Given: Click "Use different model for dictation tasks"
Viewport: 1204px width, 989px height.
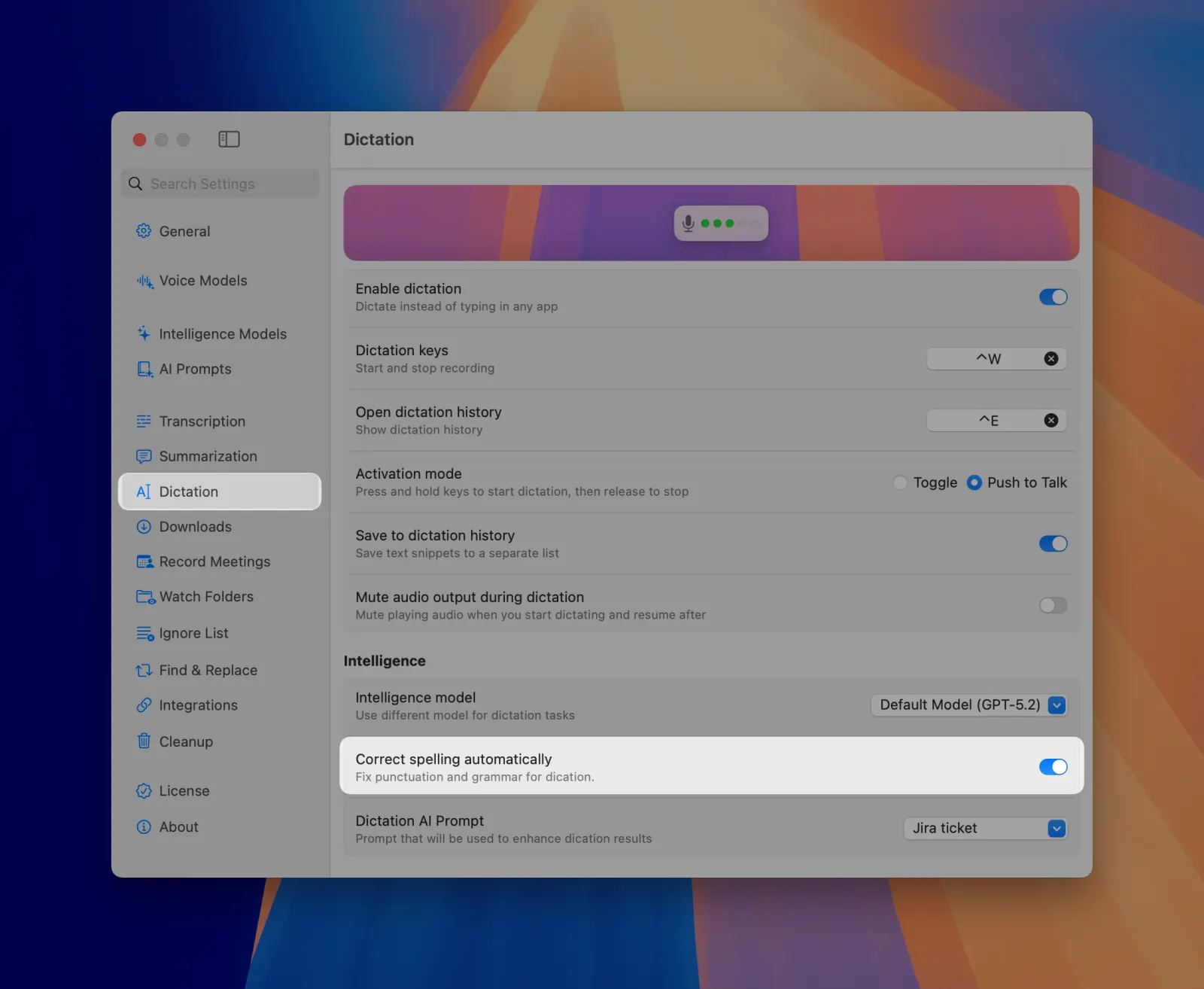Looking at the screenshot, I should 465,716.
